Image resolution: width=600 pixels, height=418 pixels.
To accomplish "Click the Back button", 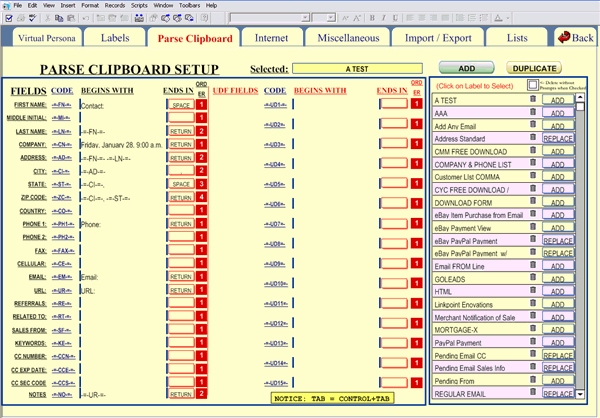I will 576,38.
